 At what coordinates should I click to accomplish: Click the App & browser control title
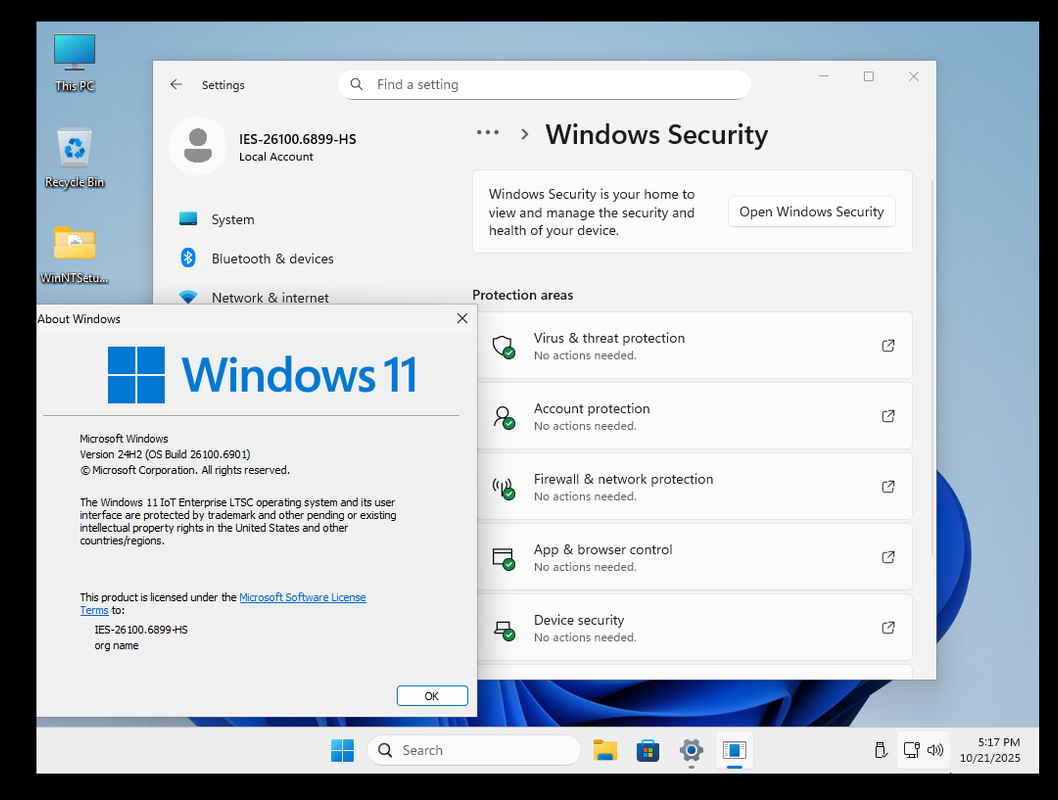pos(603,549)
